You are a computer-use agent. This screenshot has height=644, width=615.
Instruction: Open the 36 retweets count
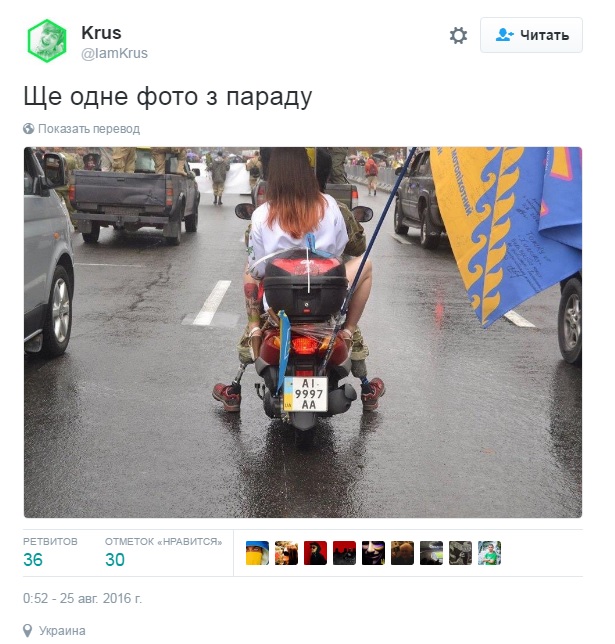[x=33, y=560]
